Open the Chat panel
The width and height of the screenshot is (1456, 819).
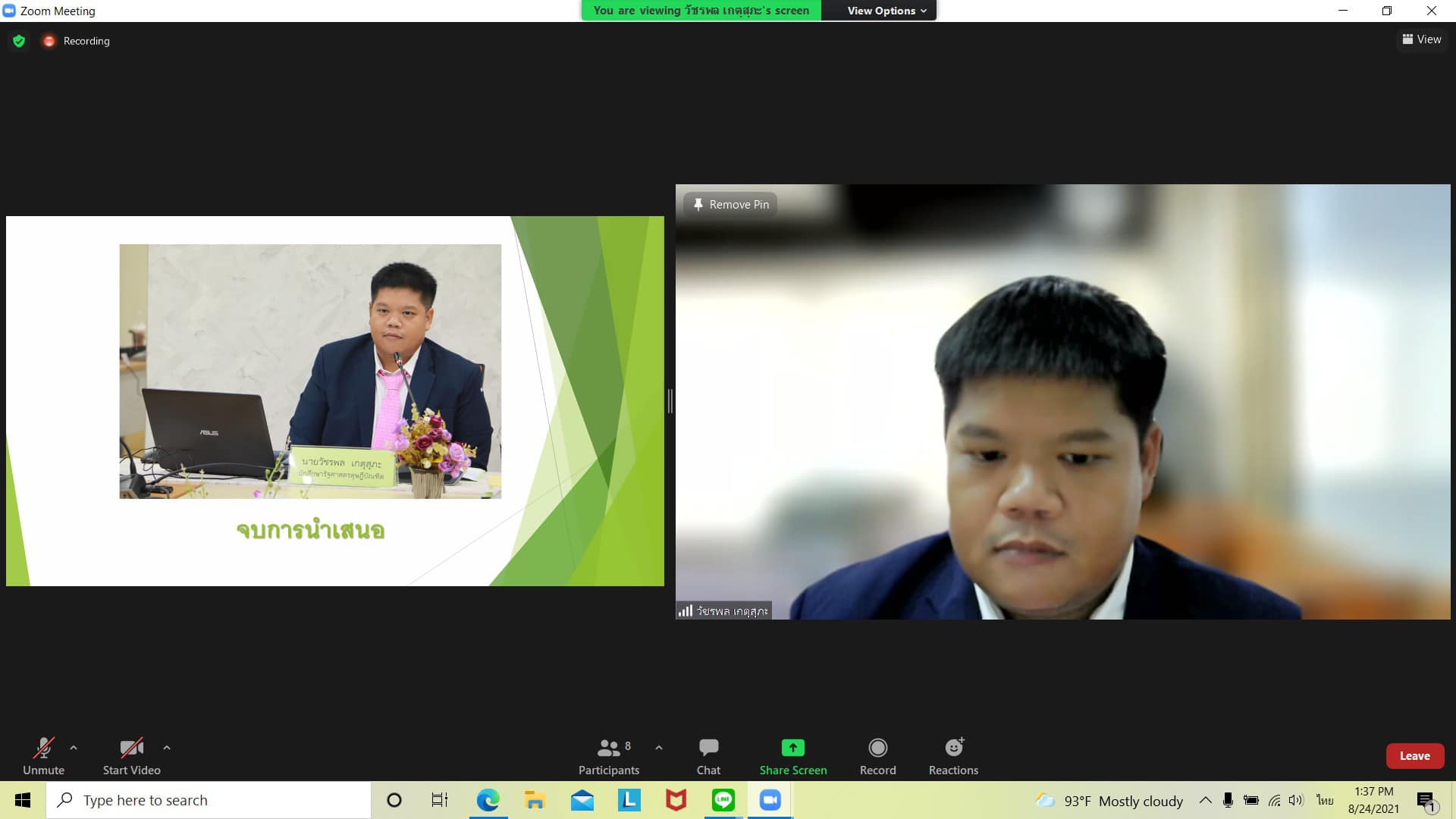click(x=708, y=756)
